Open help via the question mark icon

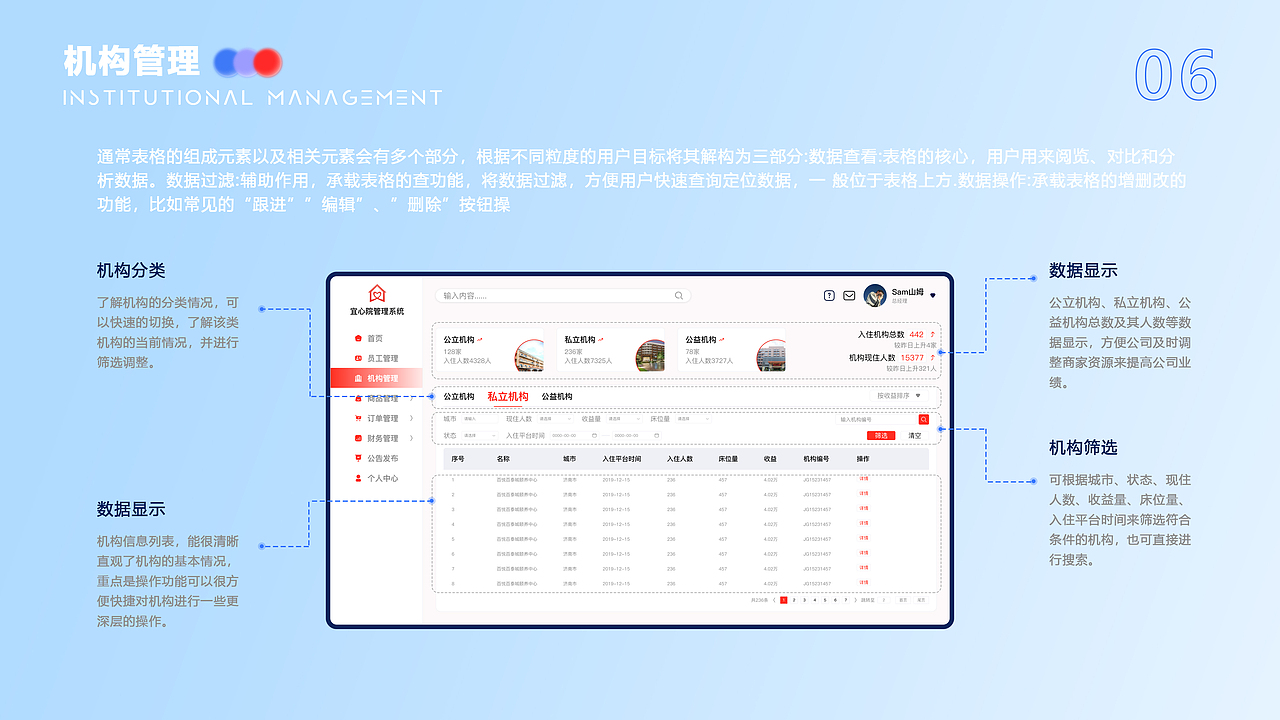point(829,296)
